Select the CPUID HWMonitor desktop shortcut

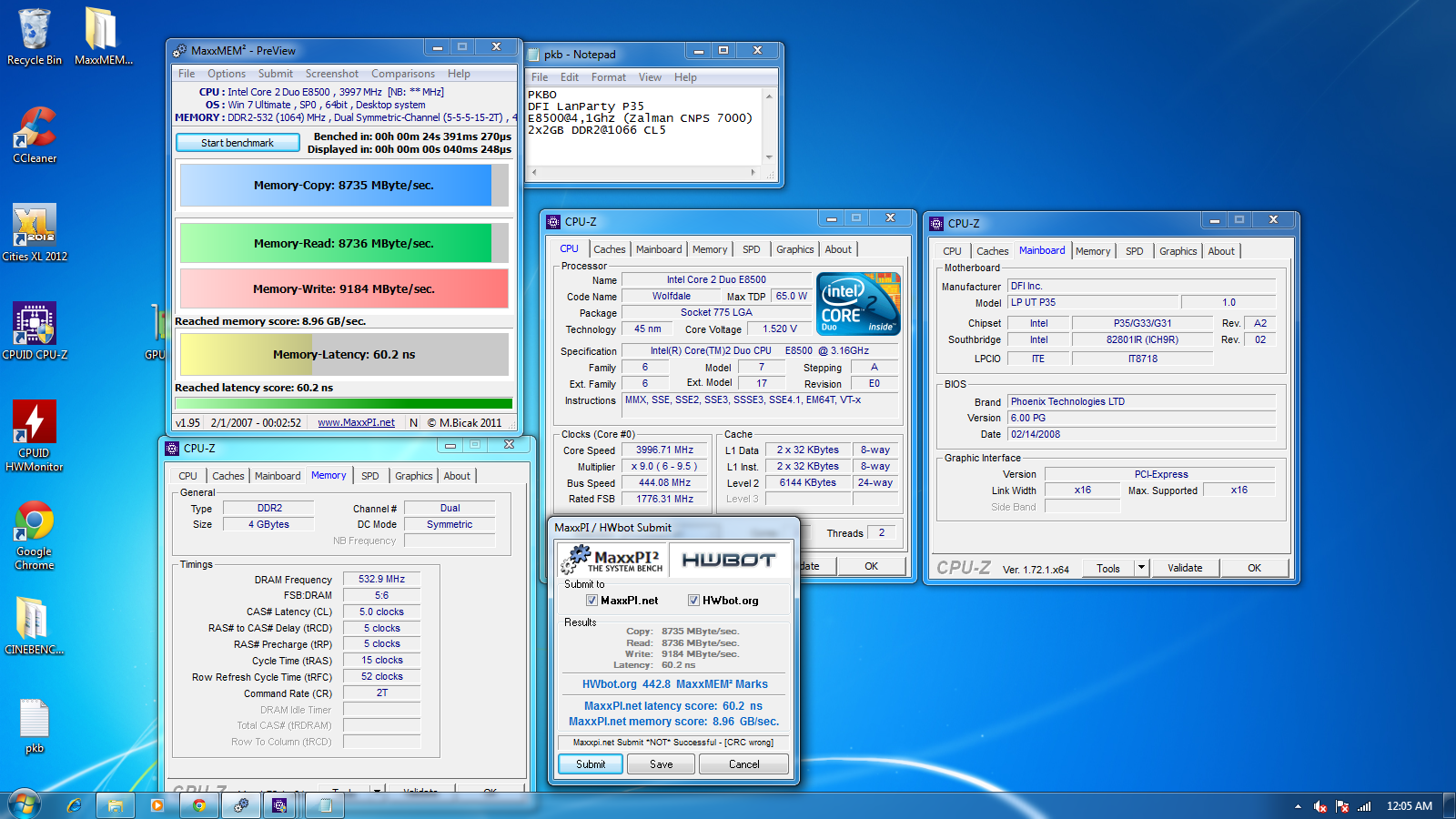click(35, 436)
